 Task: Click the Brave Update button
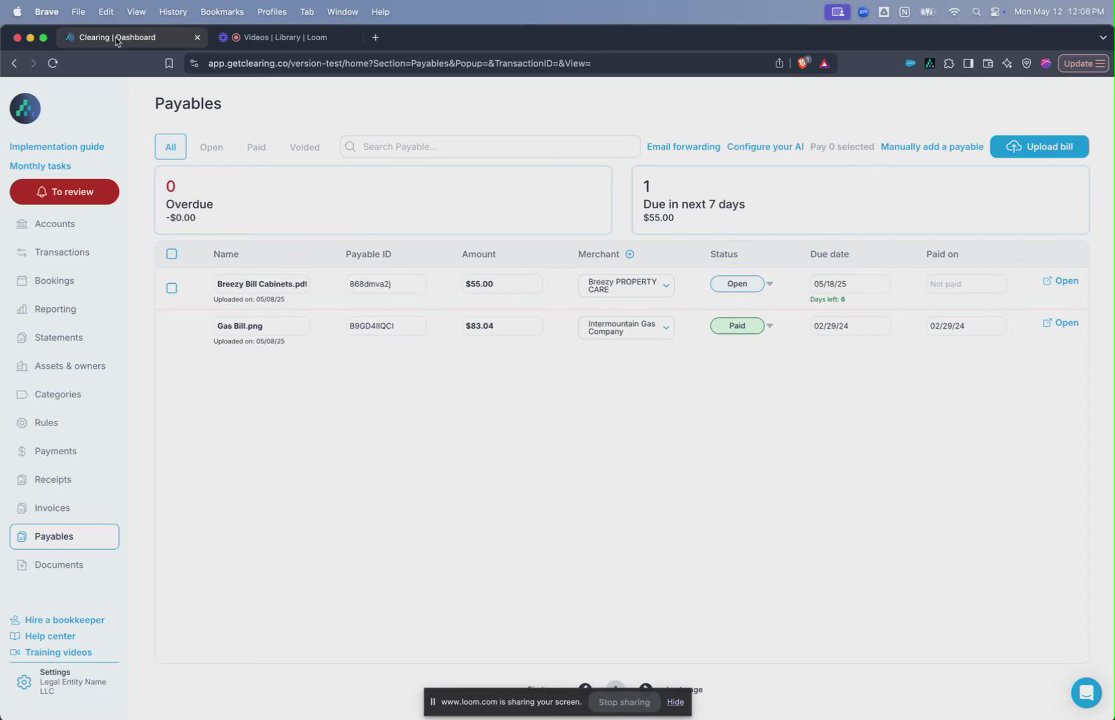coord(1083,63)
